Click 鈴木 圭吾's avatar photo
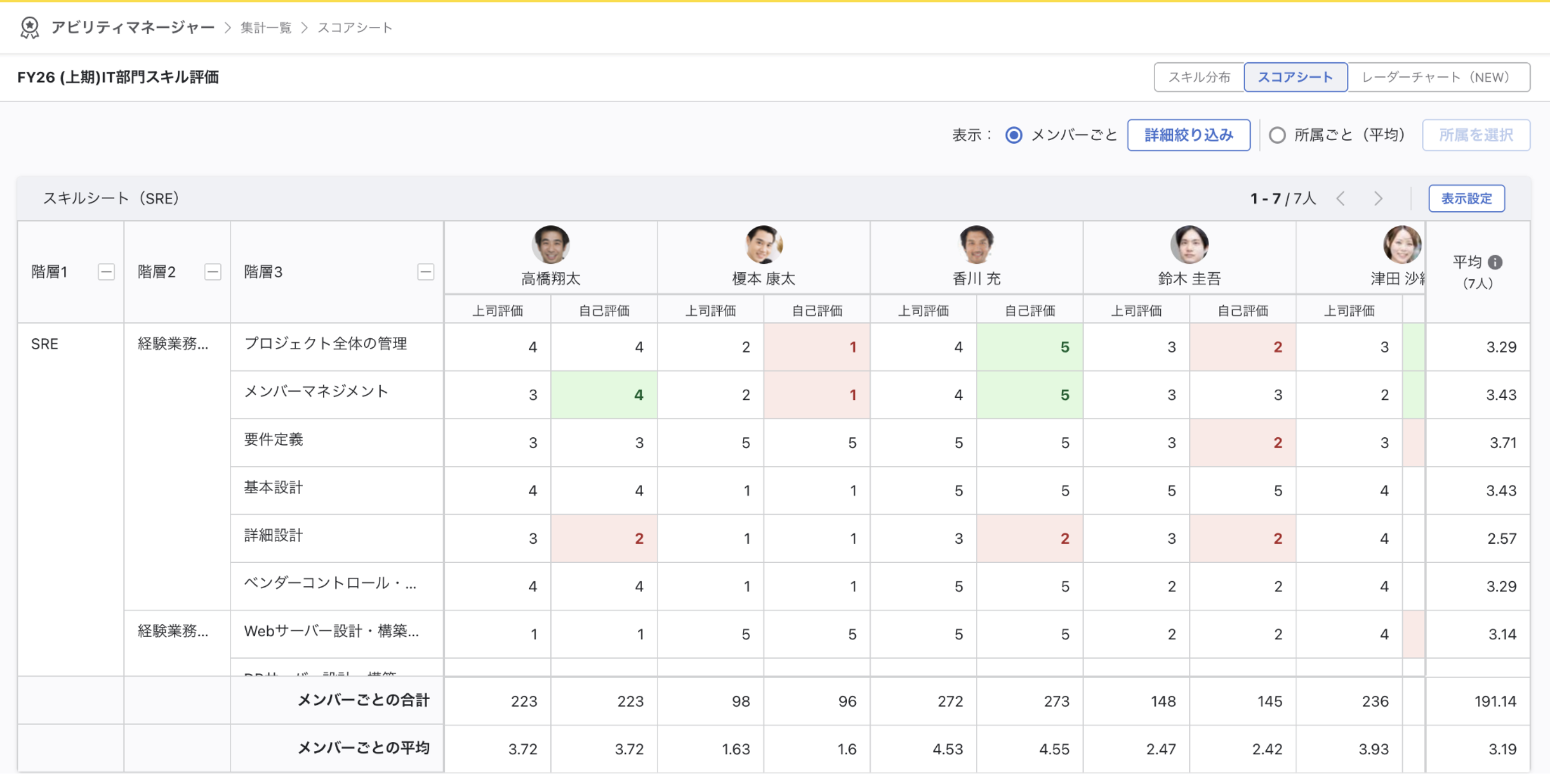Image resolution: width=1550 pixels, height=784 pixels. click(x=1189, y=244)
